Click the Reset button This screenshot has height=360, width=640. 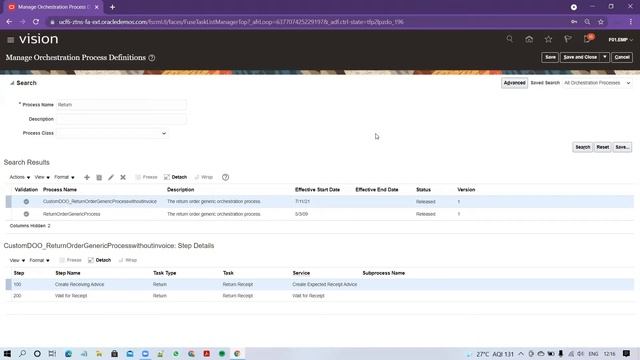pyautogui.click(x=602, y=147)
